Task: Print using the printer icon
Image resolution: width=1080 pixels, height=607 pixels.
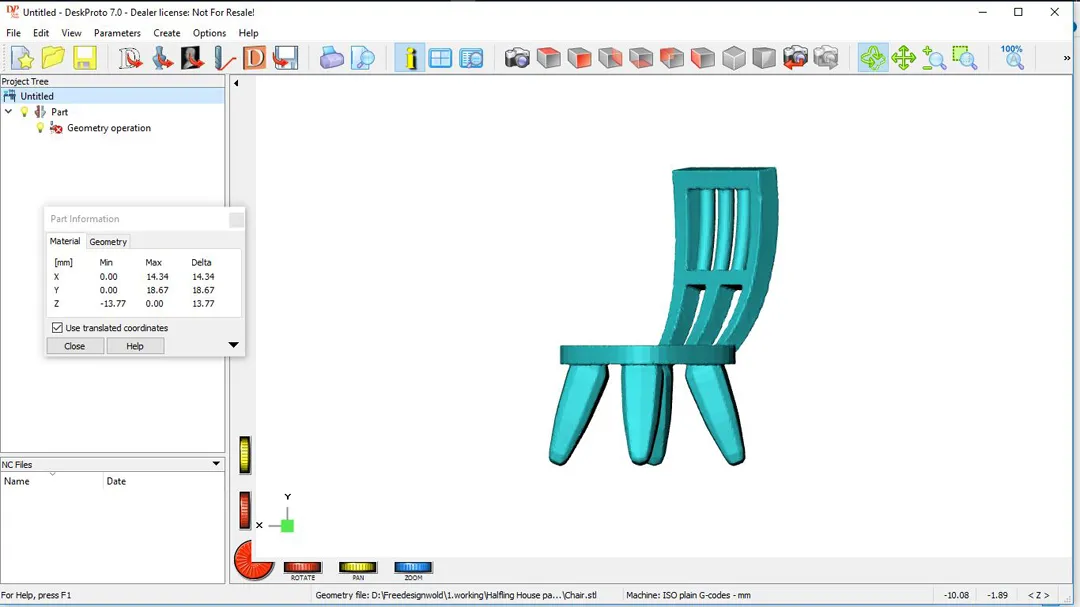Action: coord(331,58)
